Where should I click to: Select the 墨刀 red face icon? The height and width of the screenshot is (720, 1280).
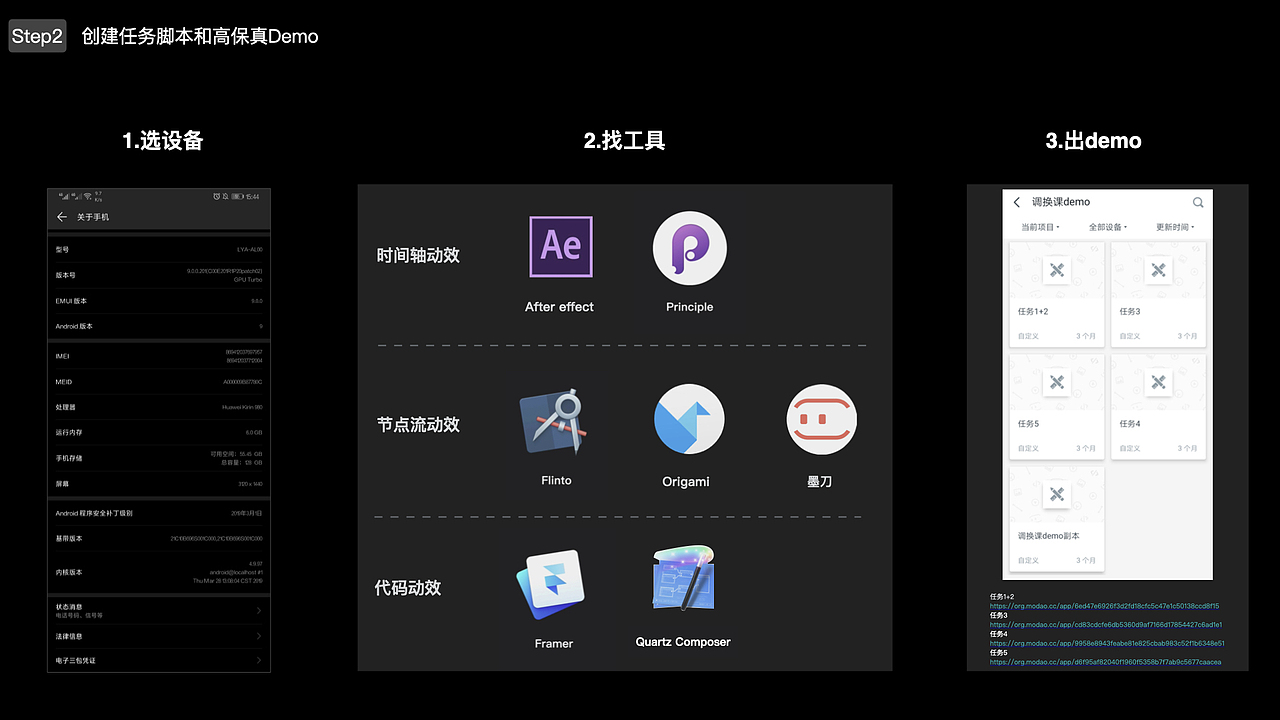822,420
